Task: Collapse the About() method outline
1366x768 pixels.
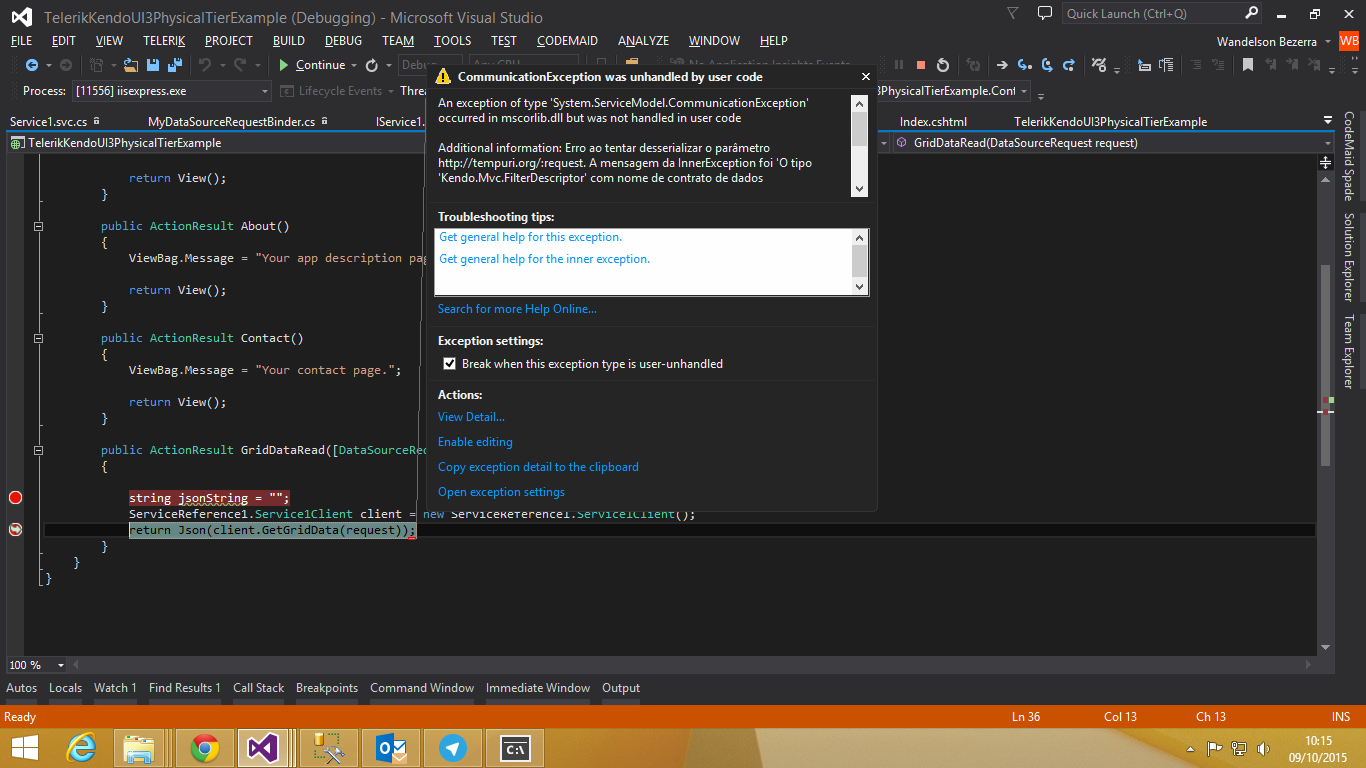Action: pos(38,227)
